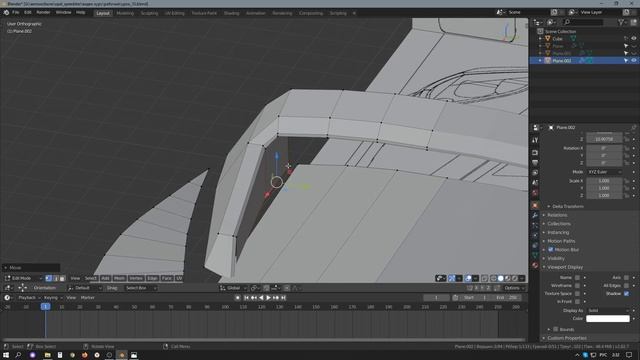
Task: Enable Wireframe display checkbox
Action: [577, 285]
